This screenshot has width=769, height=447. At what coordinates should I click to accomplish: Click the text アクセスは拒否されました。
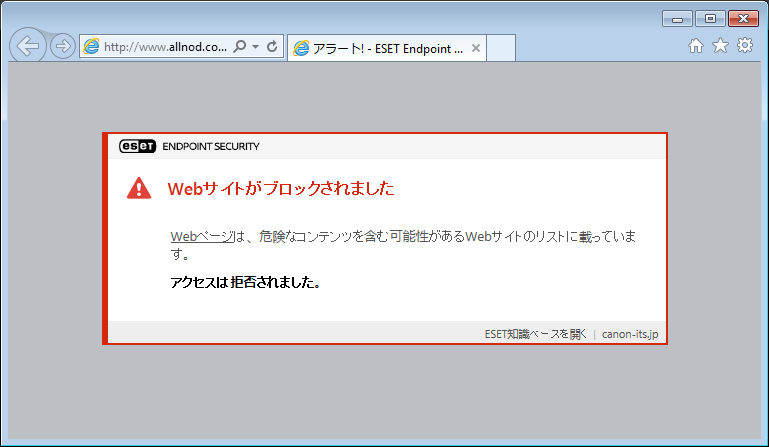click(x=245, y=282)
